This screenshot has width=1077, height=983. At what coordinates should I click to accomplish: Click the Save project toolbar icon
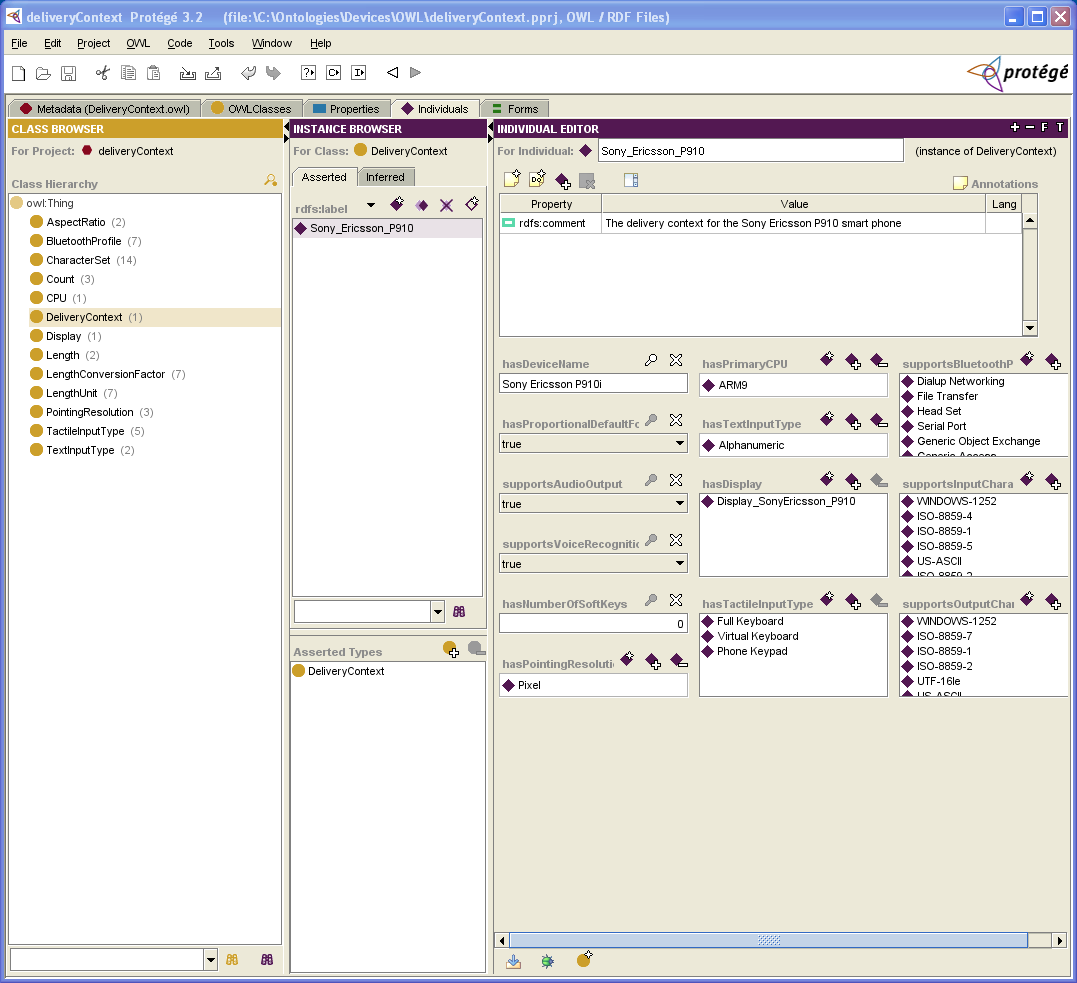click(69, 73)
